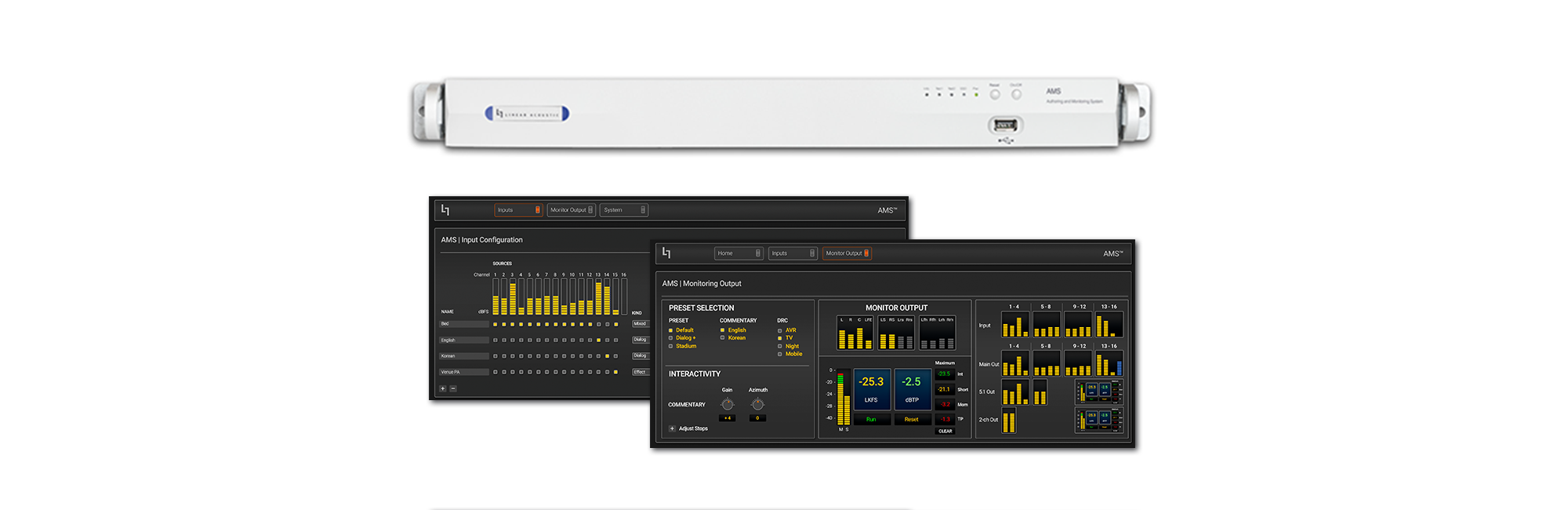The height and width of the screenshot is (510, 1568).
Task: Click the USB port on the hardware front panel
Action: pyautogui.click(x=1005, y=125)
